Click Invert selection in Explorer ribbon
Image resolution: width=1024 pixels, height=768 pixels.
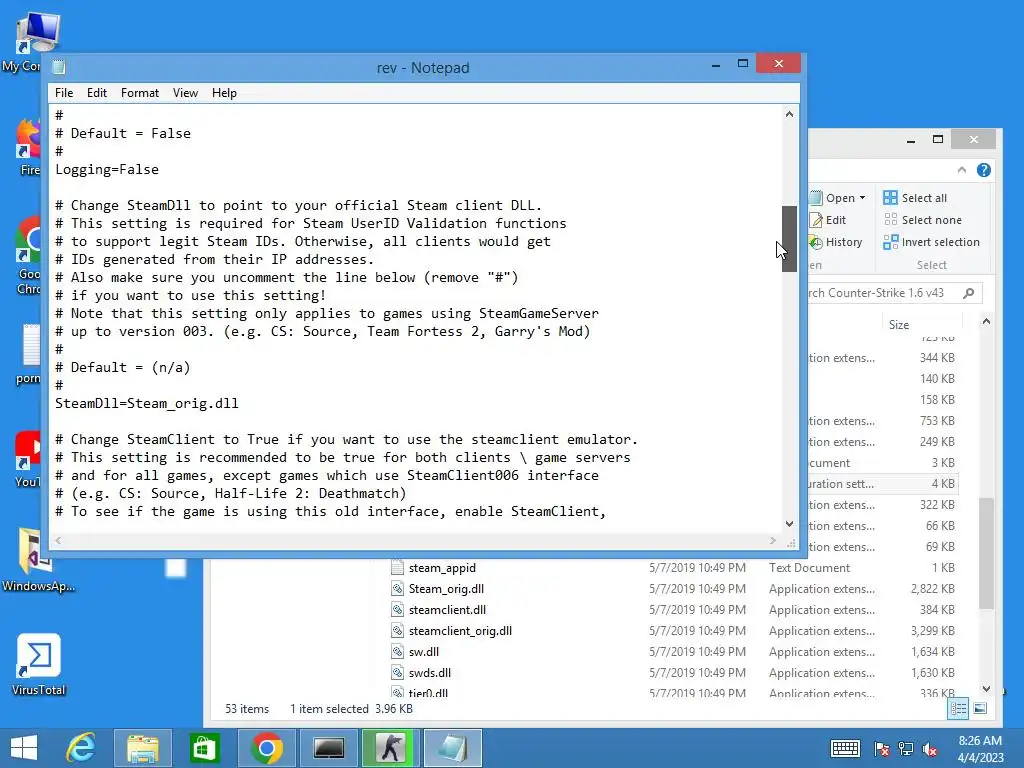[x=931, y=242]
